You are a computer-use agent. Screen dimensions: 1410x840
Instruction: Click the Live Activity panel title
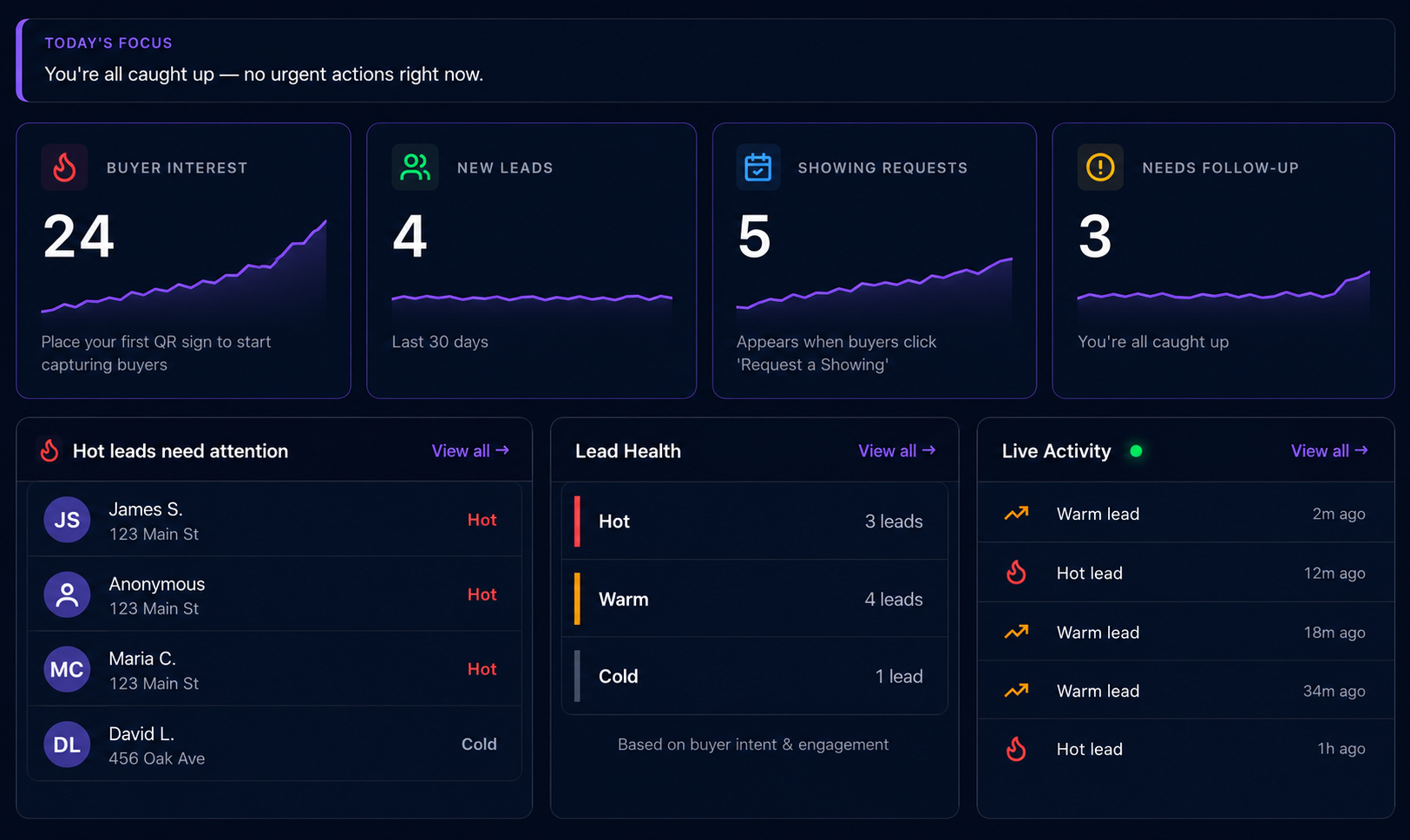pyautogui.click(x=1056, y=451)
